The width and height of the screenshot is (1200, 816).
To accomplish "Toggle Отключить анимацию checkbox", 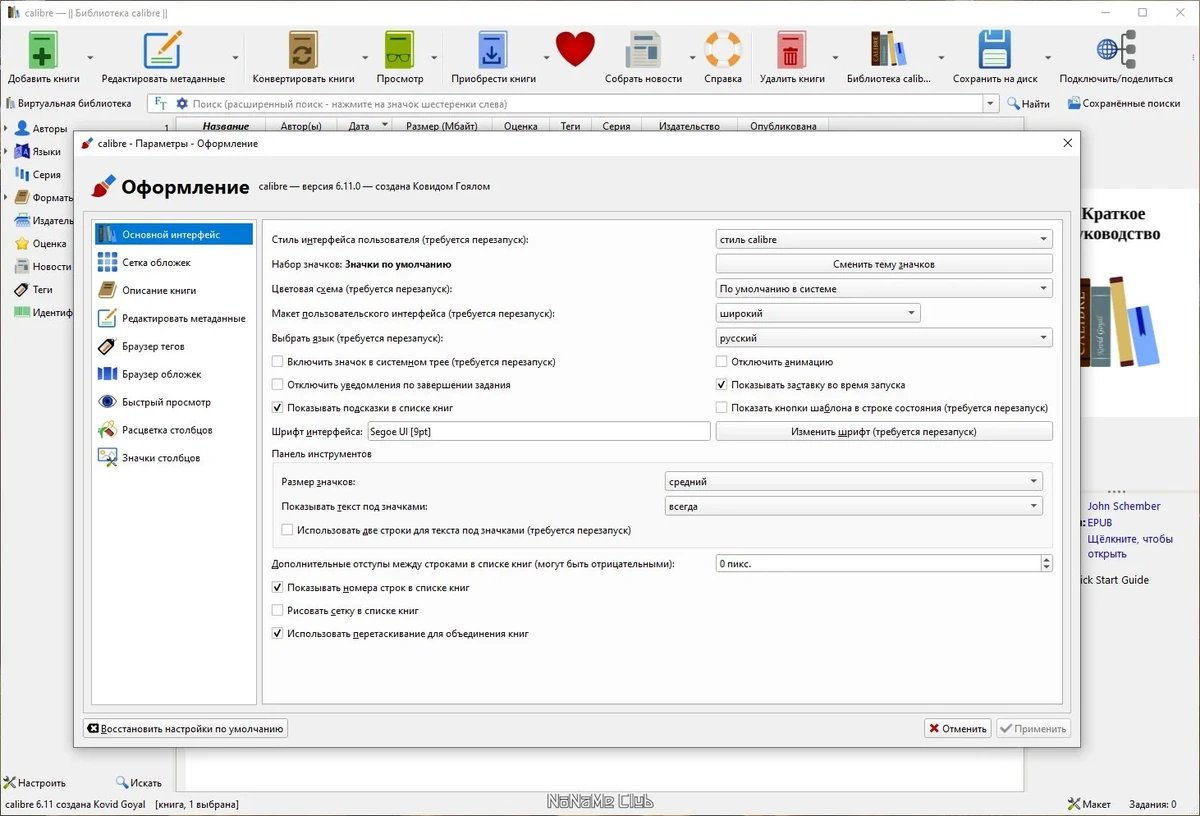I will coord(722,362).
